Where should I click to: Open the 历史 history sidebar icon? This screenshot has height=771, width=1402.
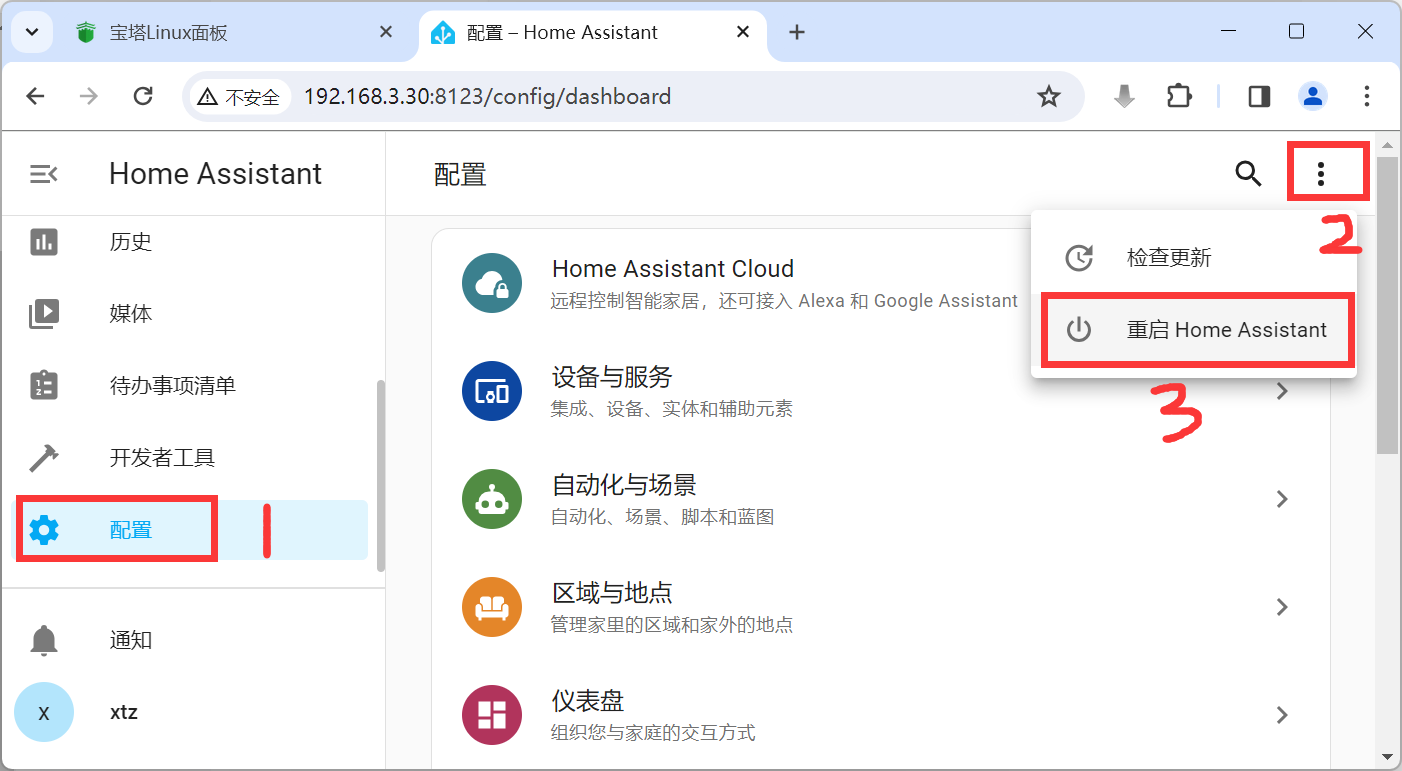coord(44,242)
